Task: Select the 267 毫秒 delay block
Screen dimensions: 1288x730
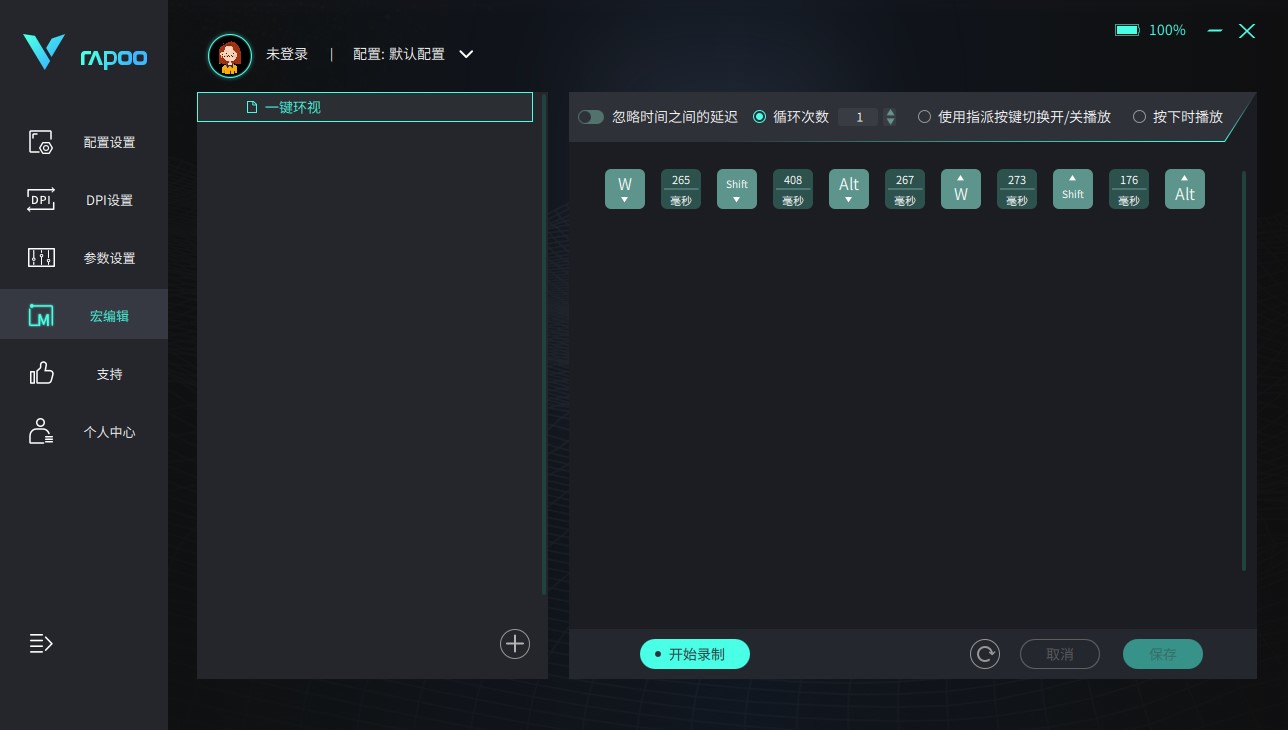Action: pyautogui.click(x=905, y=189)
